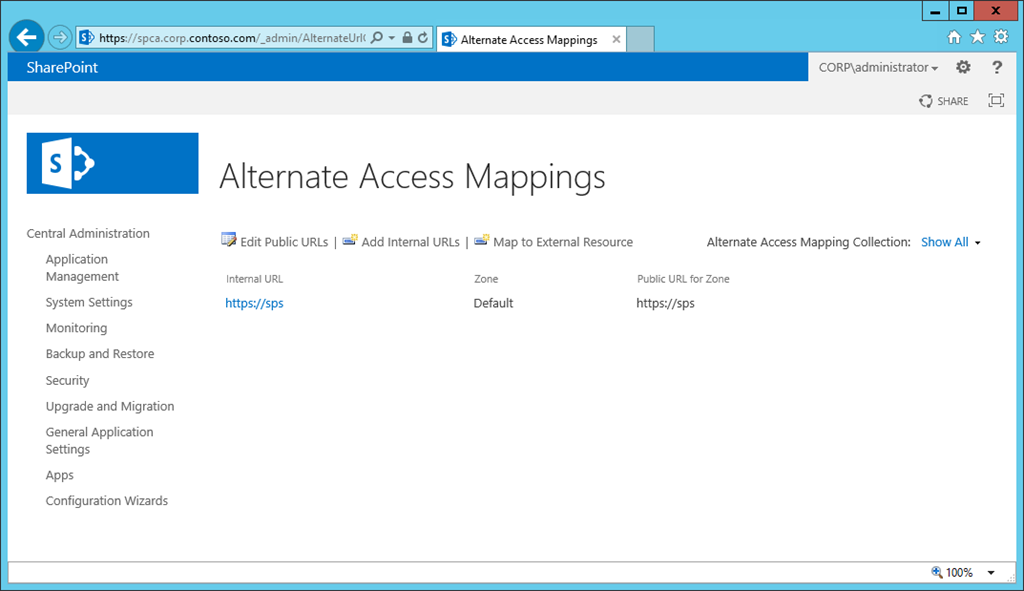Toggle focus on content mode icon
Screen dimensions: 1024x591
pyautogui.click(x=996, y=101)
